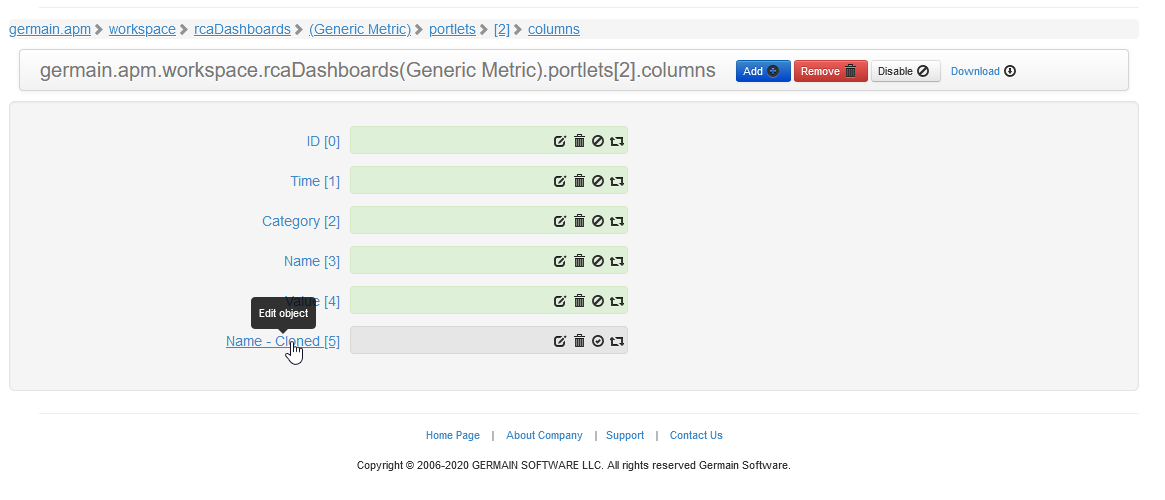Image resolution: width=1165 pixels, height=500 pixels.
Task: Click the clone icon in the ID [0] row
Action: point(617,141)
